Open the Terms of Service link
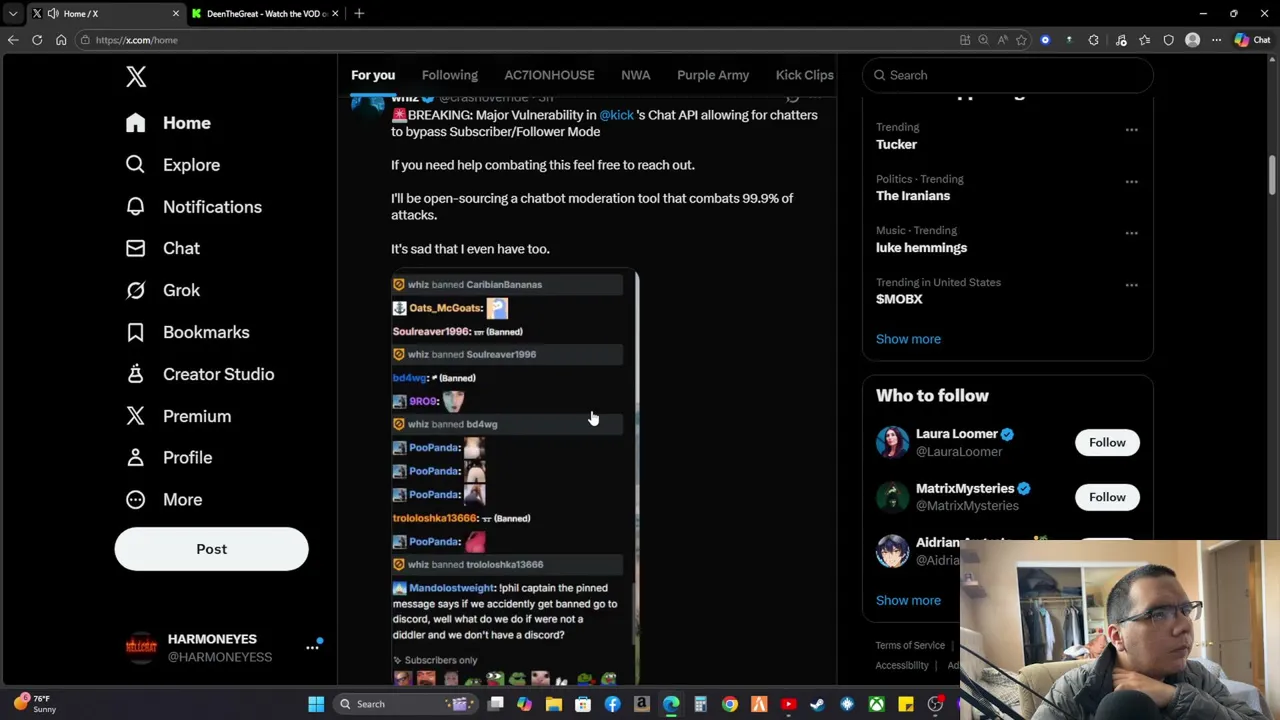Viewport: 1280px width, 720px height. coord(910,645)
